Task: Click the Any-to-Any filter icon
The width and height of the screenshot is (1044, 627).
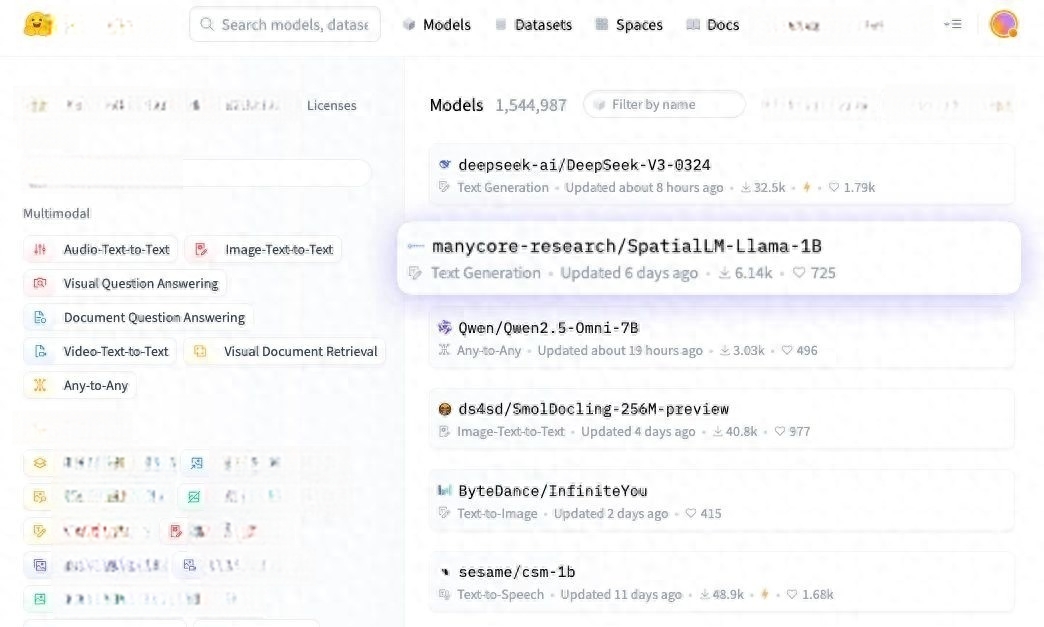Action: pyautogui.click(x=40, y=385)
